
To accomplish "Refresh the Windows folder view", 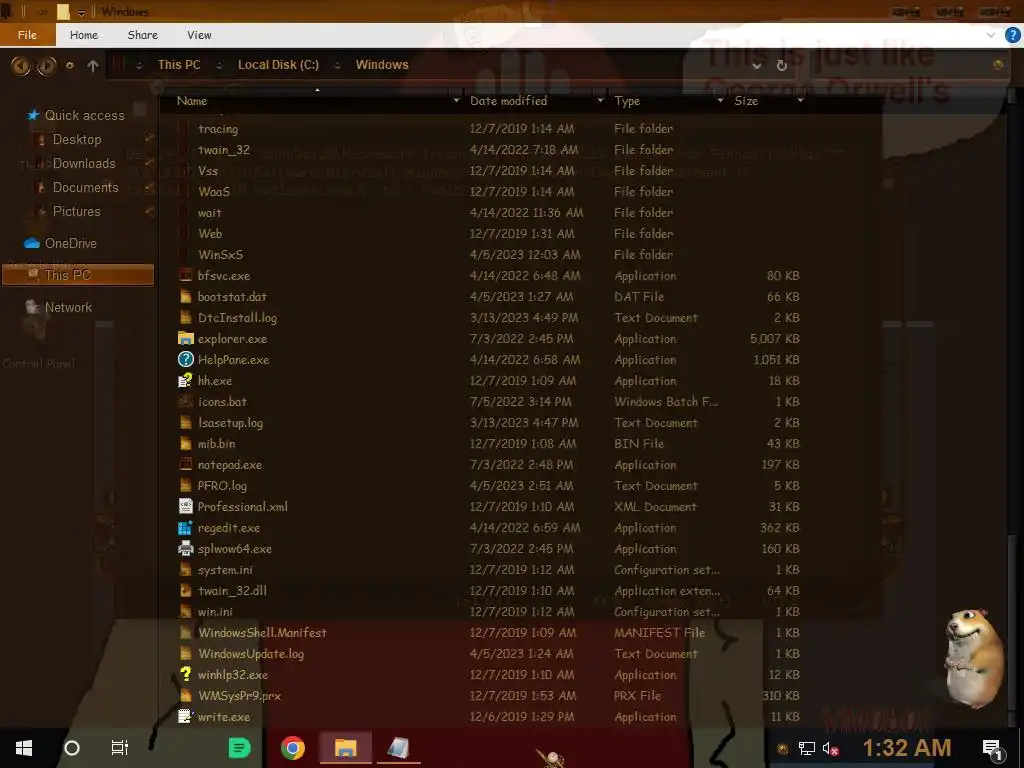I will pos(782,65).
